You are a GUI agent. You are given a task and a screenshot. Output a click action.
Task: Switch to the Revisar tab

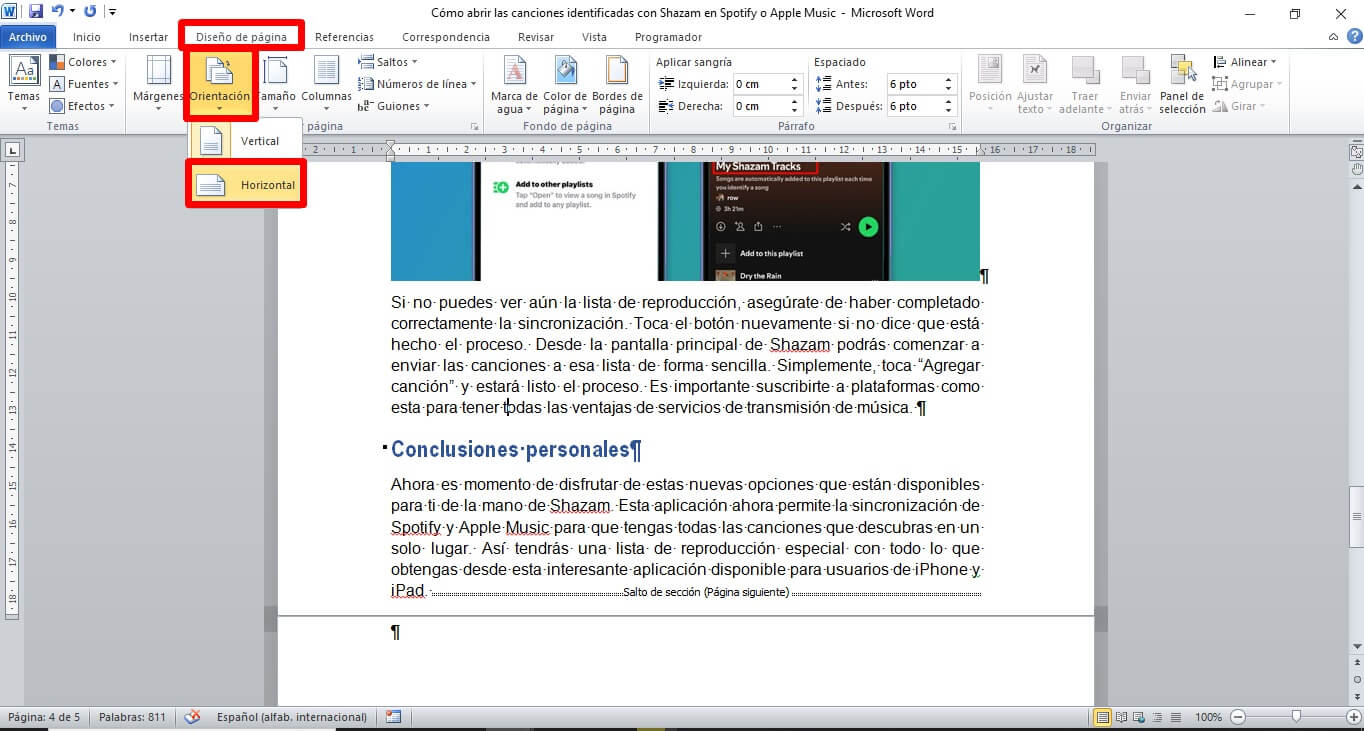[x=536, y=37]
